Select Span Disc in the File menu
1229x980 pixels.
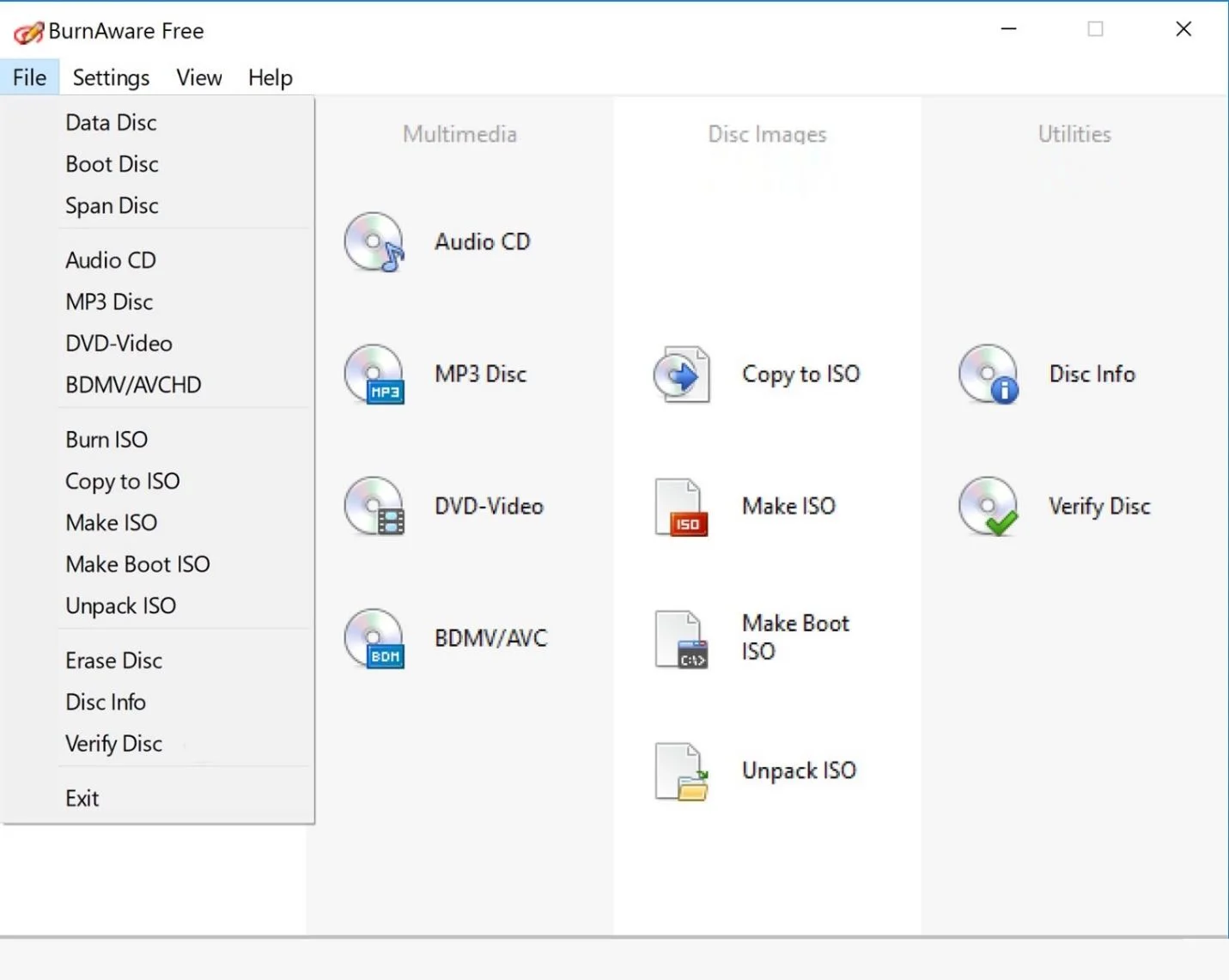[x=158, y=206]
